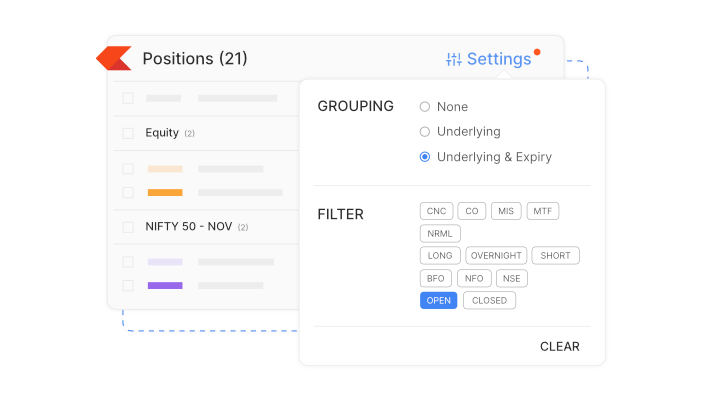
Task: Click the orange notification dot near Settings
Action: 537,51
